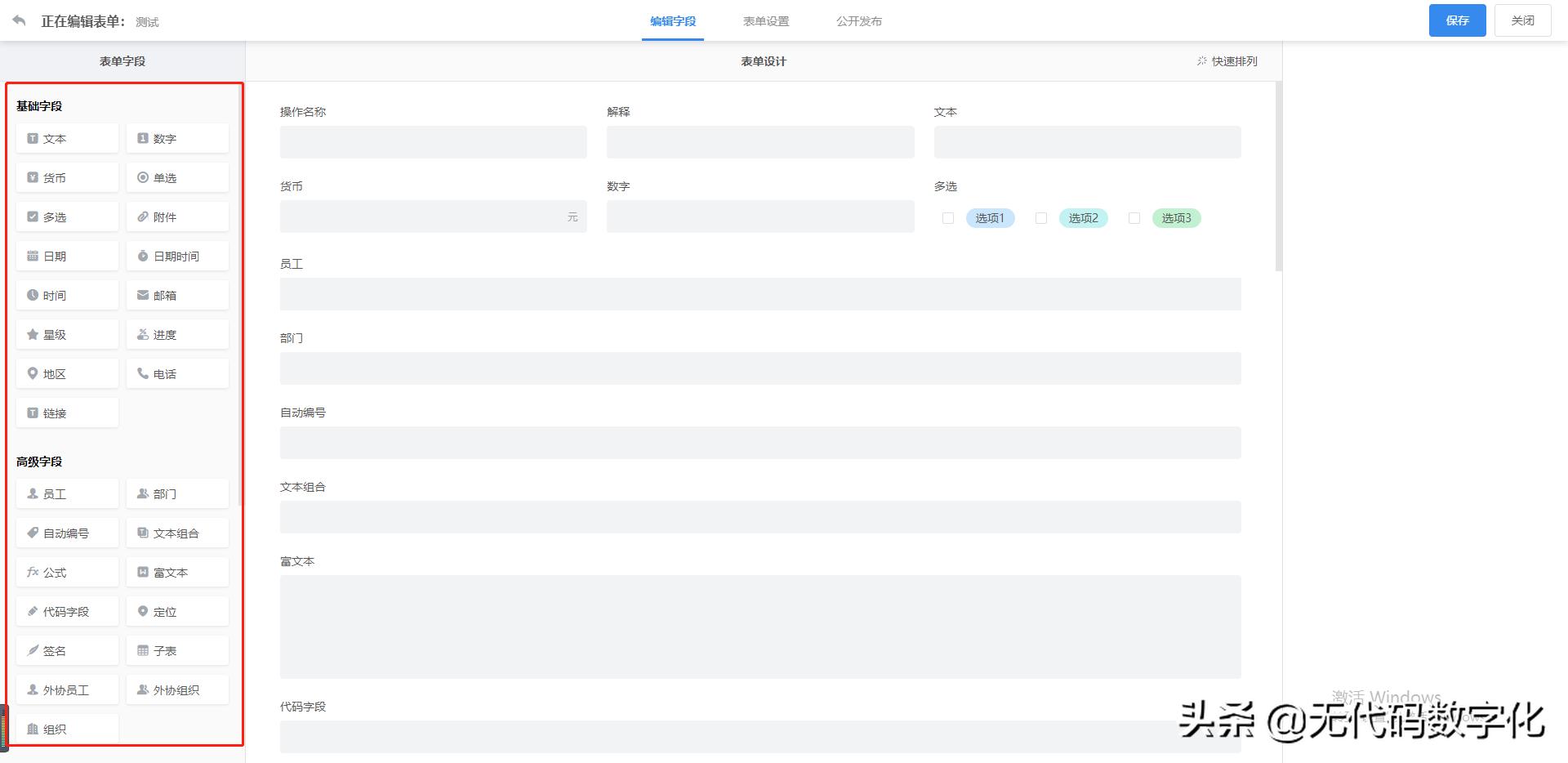Image resolution: width=1568 pixels, height=763 pixels.
Task: Add an 员工 employee field
Action: tap(67, 494)
